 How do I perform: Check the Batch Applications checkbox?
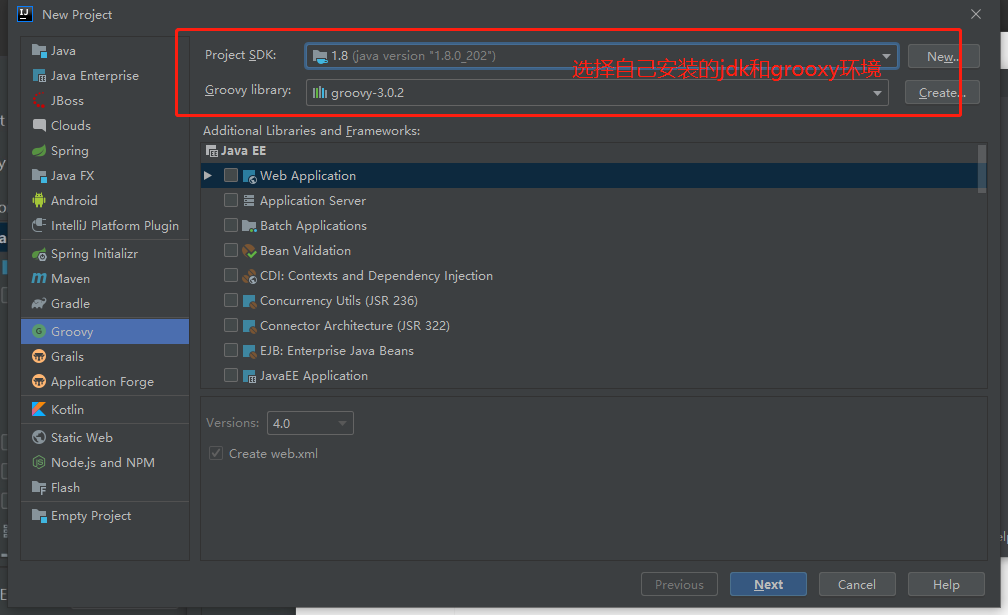tap(231, 225)
